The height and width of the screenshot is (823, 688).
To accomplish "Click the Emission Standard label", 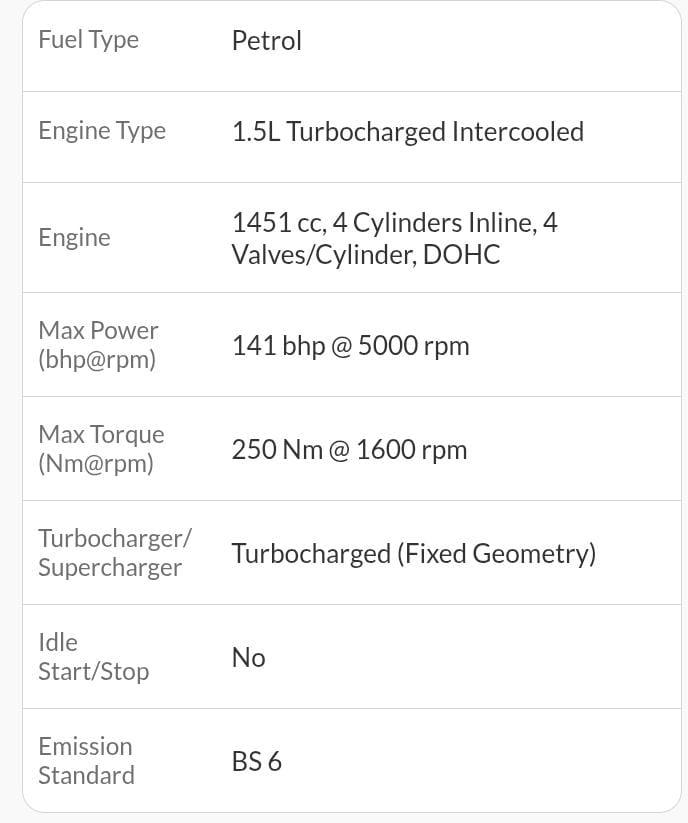I will pos(86,760).
